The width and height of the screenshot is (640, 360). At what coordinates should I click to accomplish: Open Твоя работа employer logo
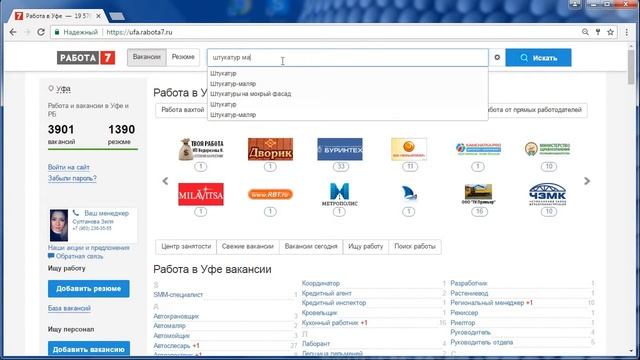(201, 149)
